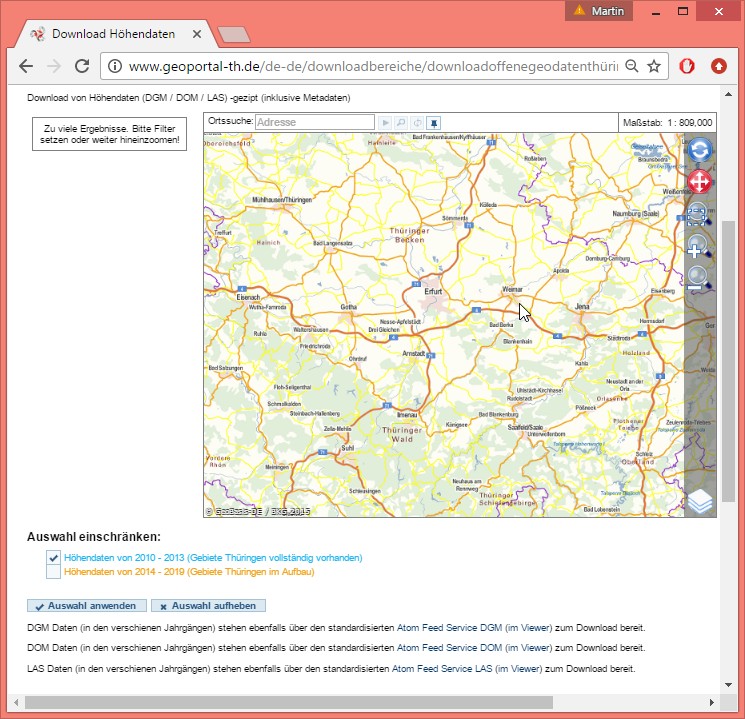
Task: Activate the zoom-to-rectangle map tool
Action: tap(698, 214)
